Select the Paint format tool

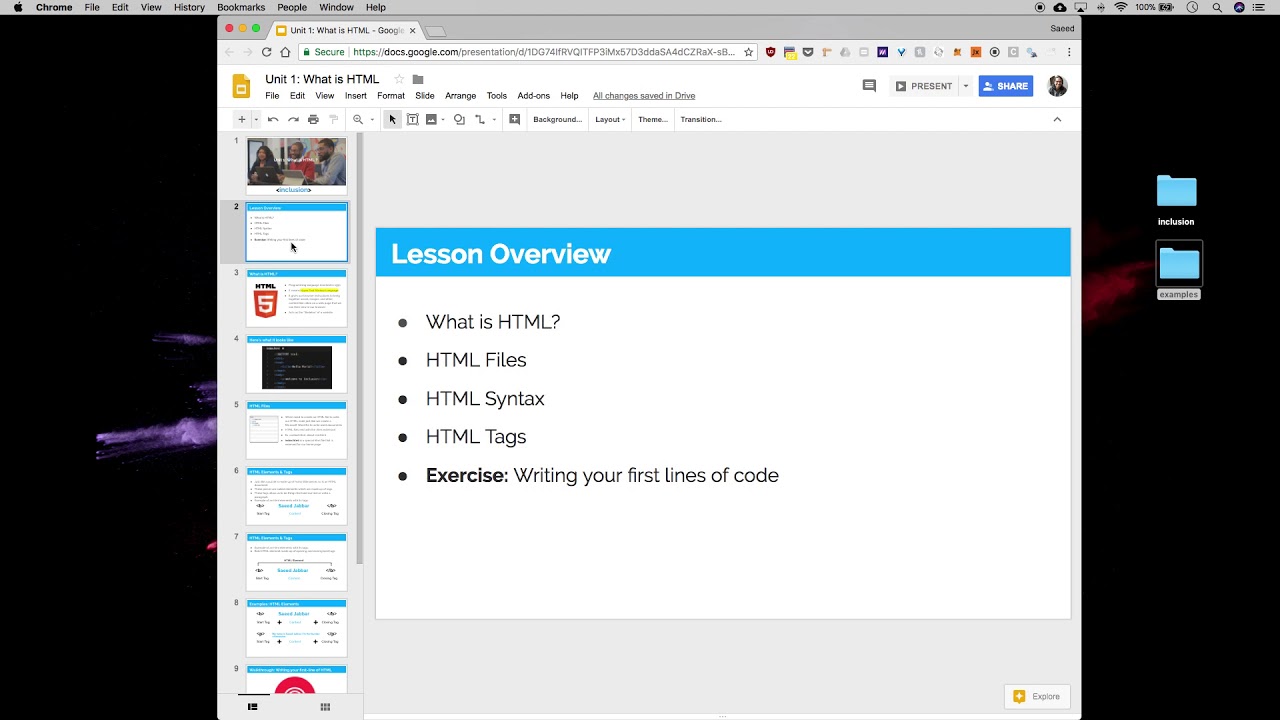coord(334,119)
